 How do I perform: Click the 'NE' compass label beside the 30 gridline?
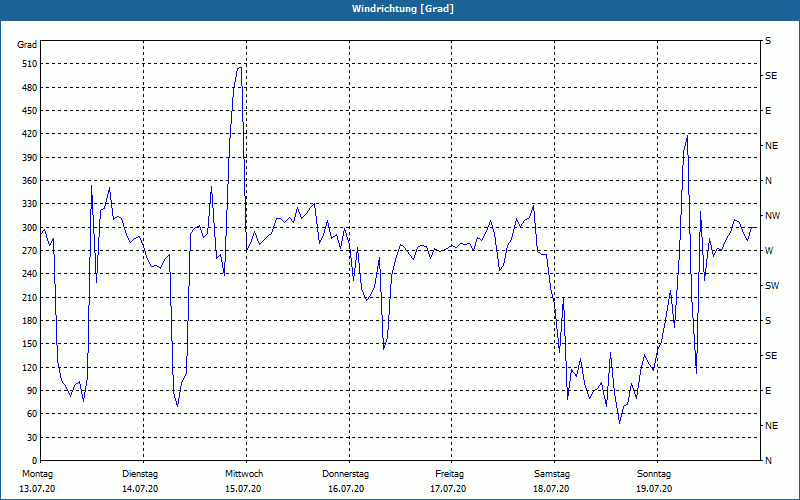[x=771, y=426]
